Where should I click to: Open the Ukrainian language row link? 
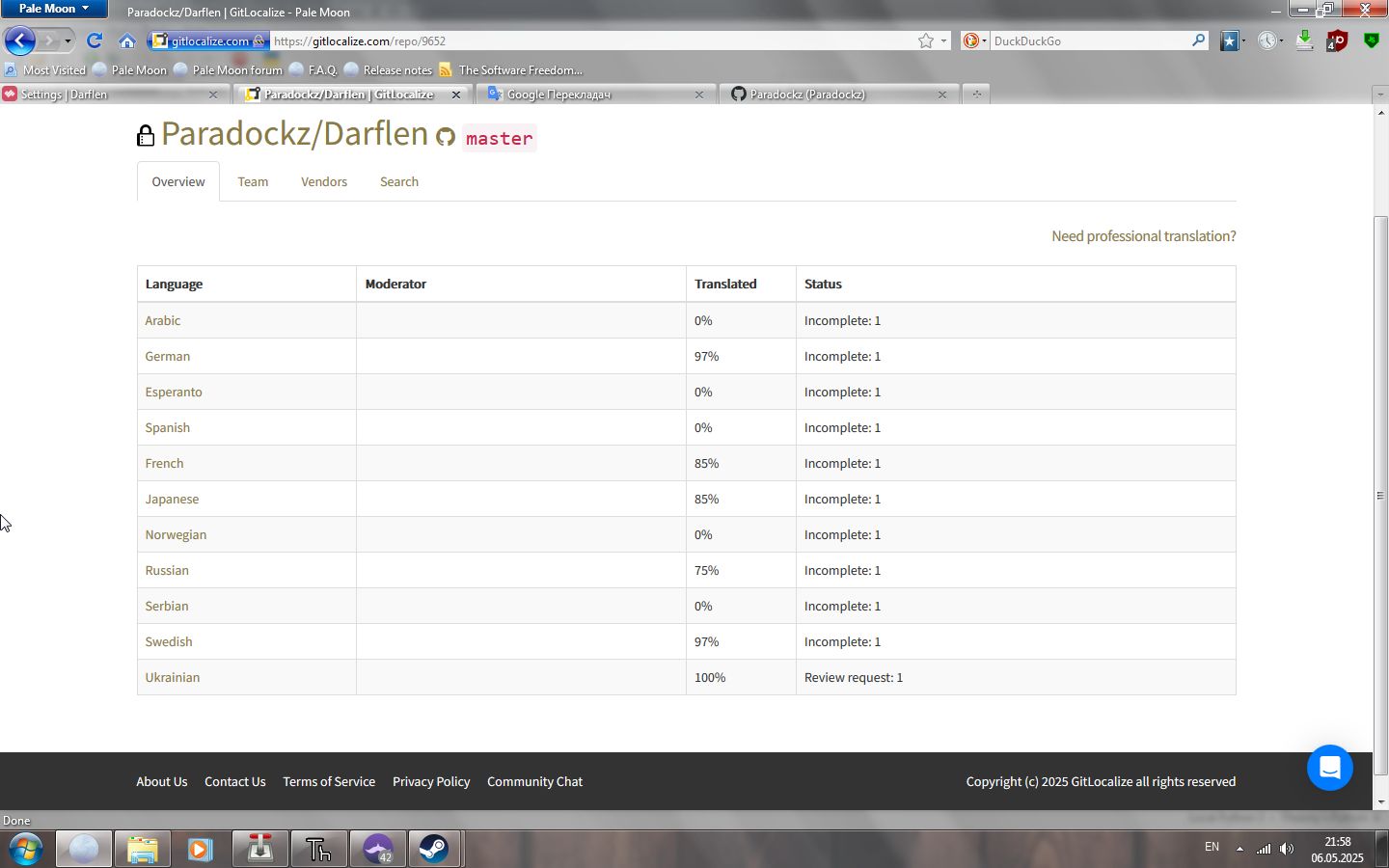click(x=173, y=677)
